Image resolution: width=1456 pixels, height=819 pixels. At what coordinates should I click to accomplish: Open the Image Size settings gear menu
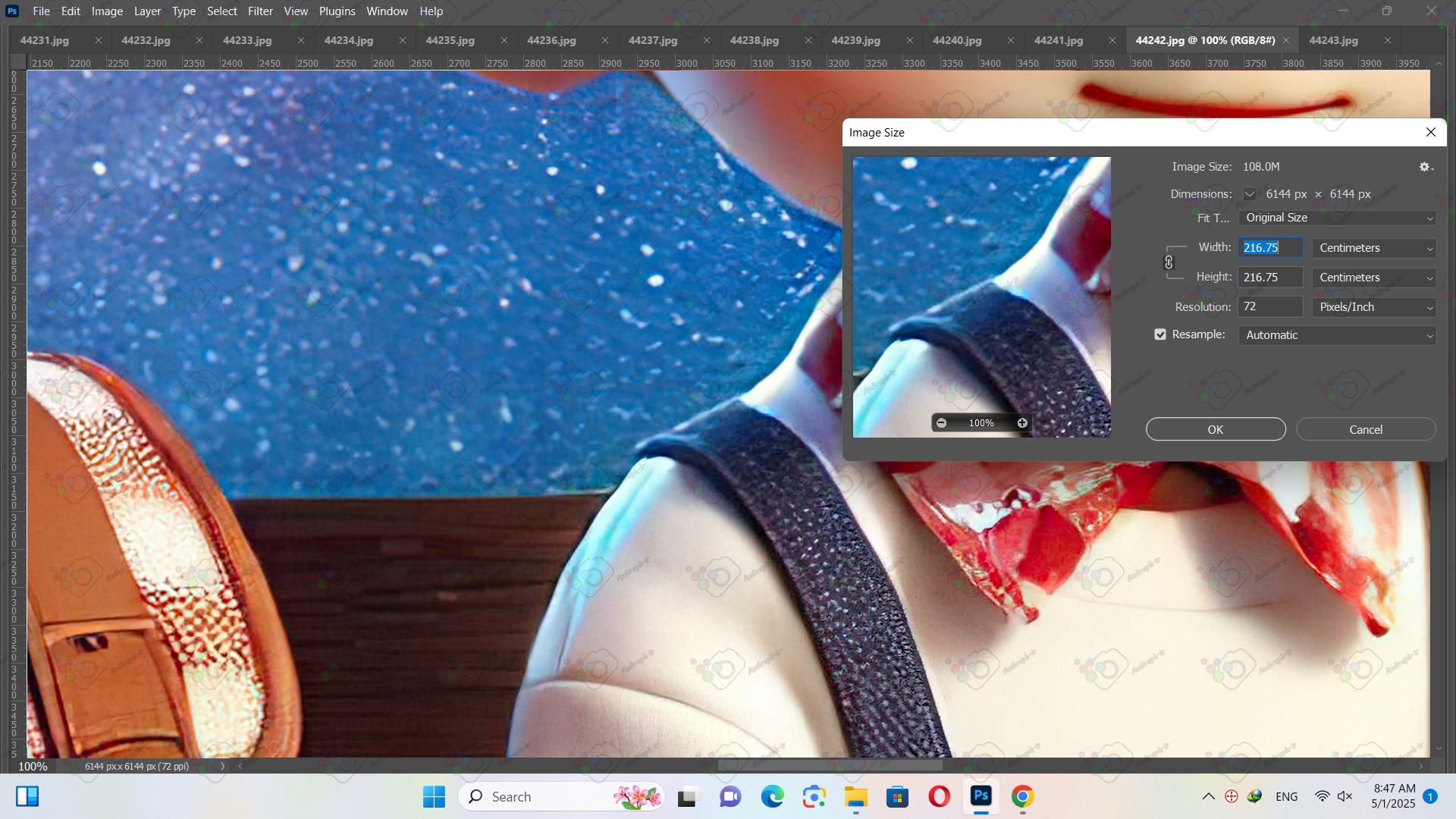point(1426,167)
